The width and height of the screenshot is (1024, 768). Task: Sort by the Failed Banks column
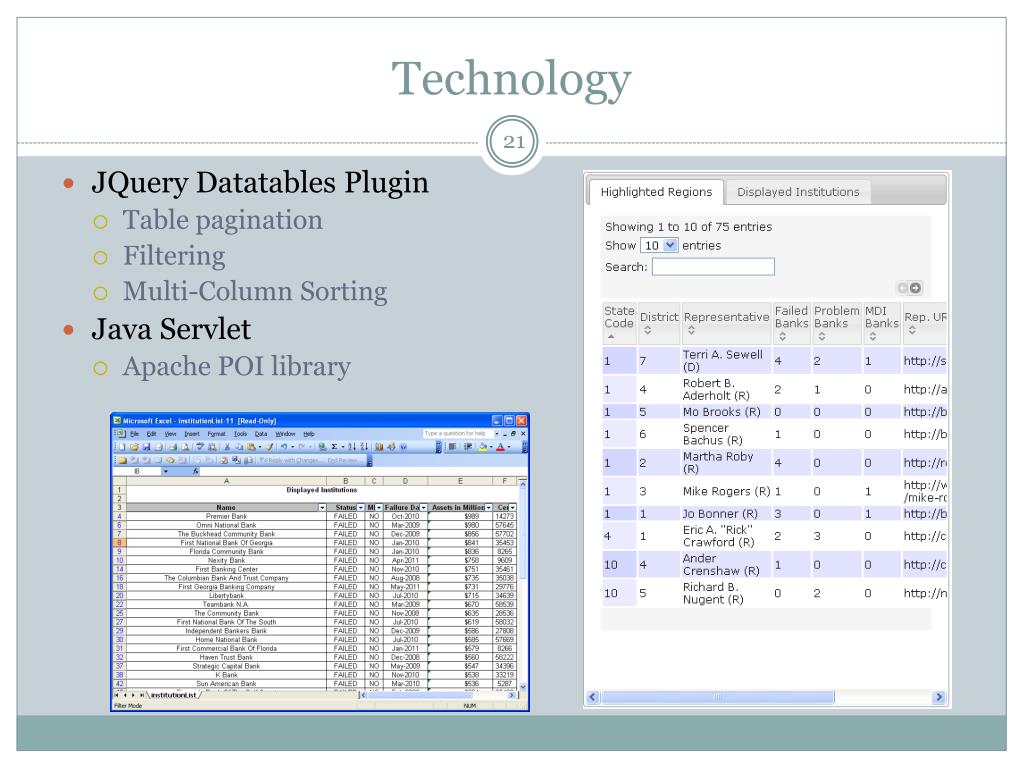(x=791, y=323)
